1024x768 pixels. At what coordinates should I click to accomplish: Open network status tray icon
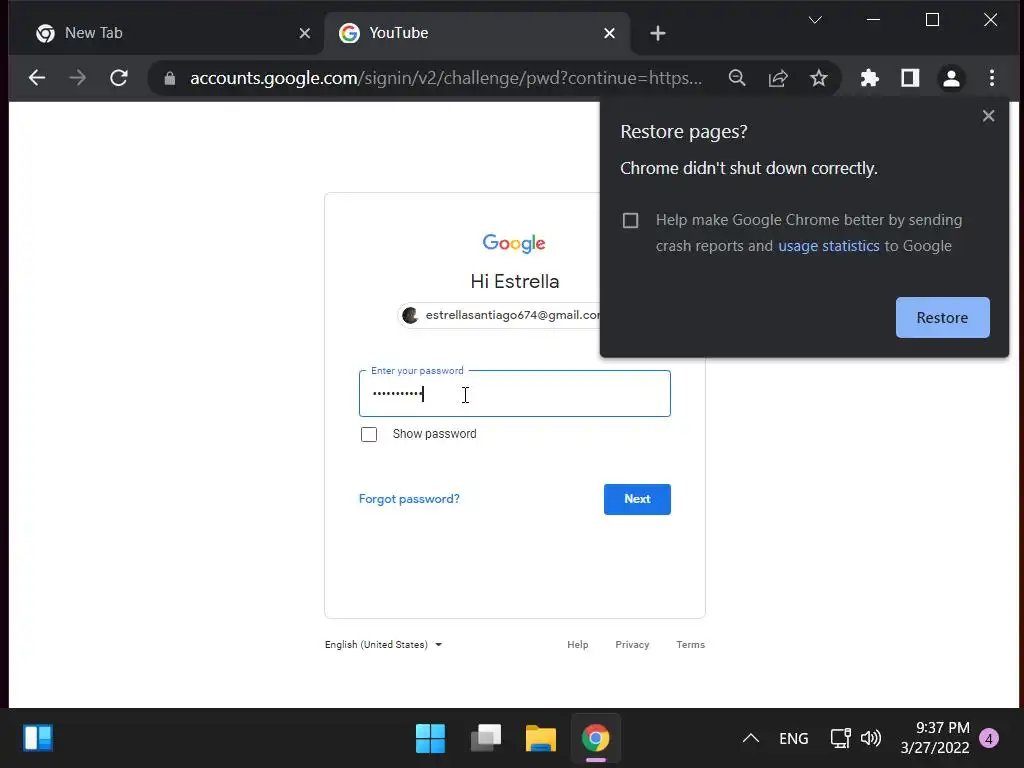click(x=840, y=739)
